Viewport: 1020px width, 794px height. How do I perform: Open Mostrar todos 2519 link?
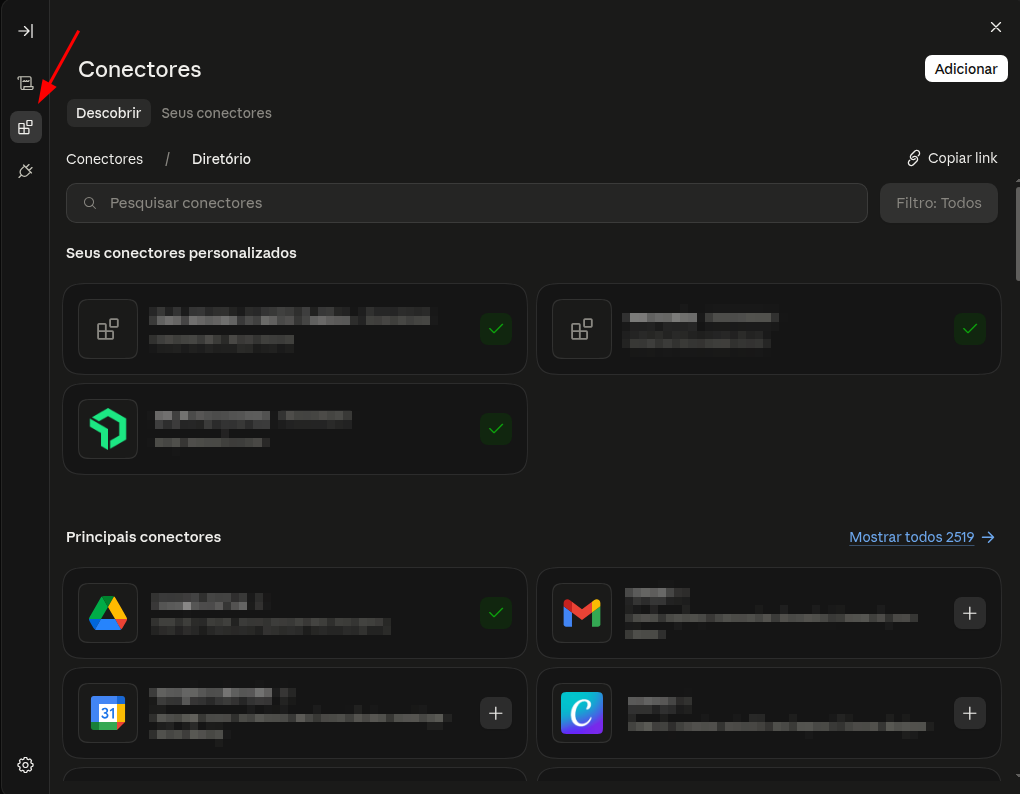pos(911,537)
